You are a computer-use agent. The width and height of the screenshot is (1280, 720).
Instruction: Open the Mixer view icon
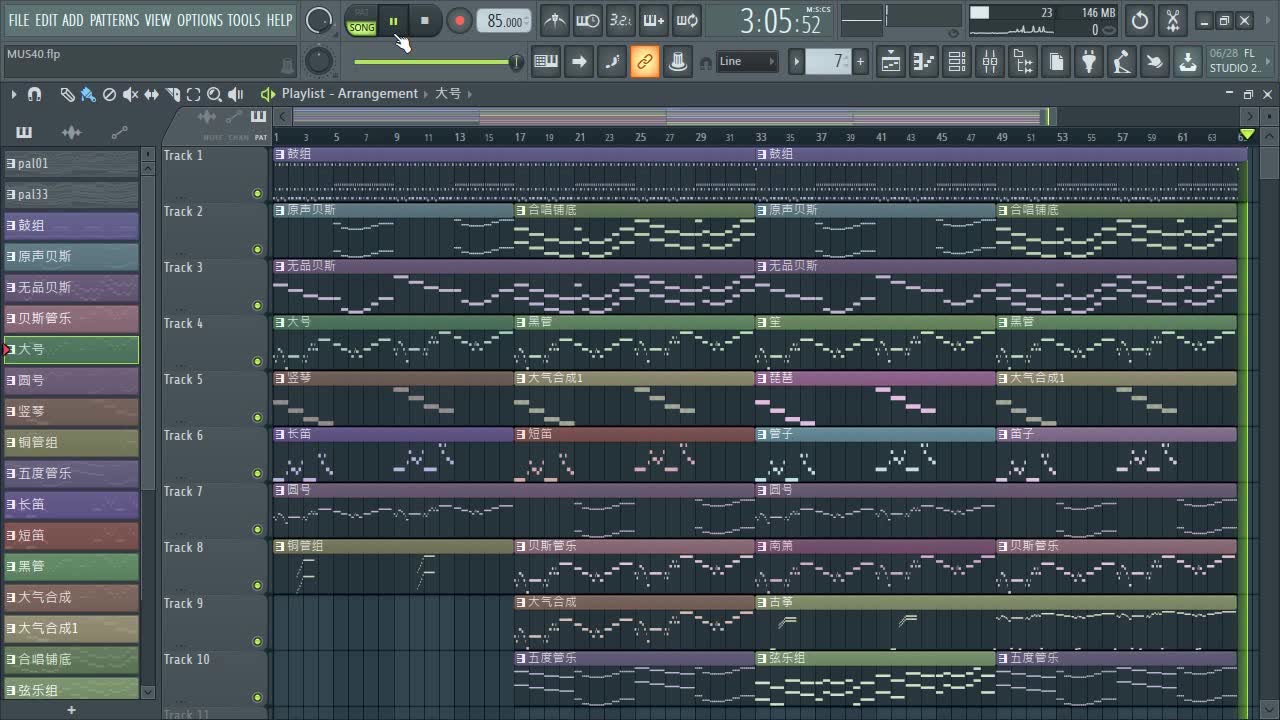point(990,62)
